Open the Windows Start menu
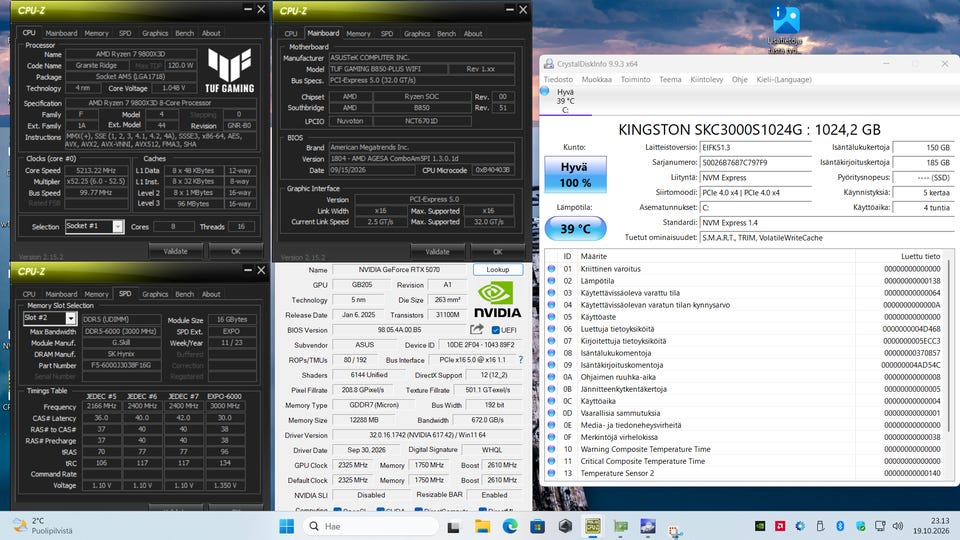 coord(286,526)
